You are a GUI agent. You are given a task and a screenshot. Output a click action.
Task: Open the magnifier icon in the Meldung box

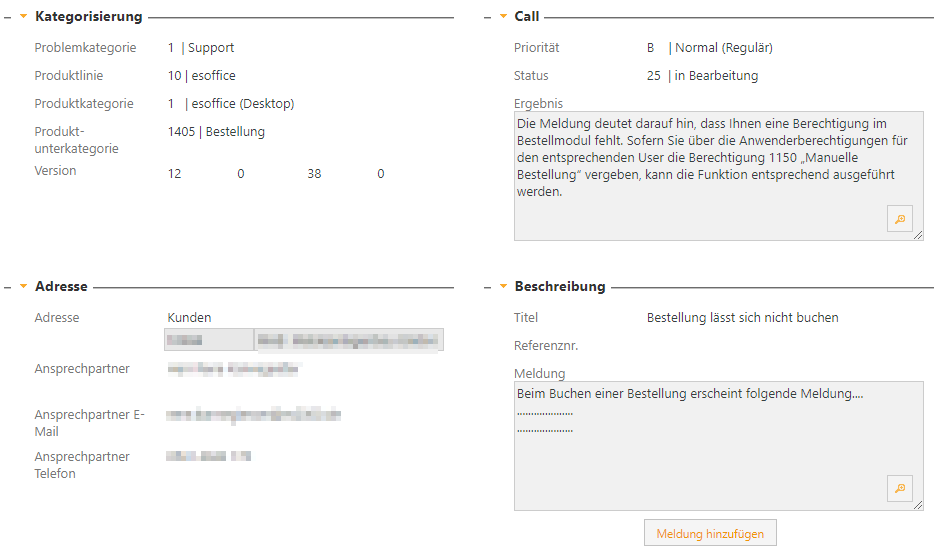point(900,488)
